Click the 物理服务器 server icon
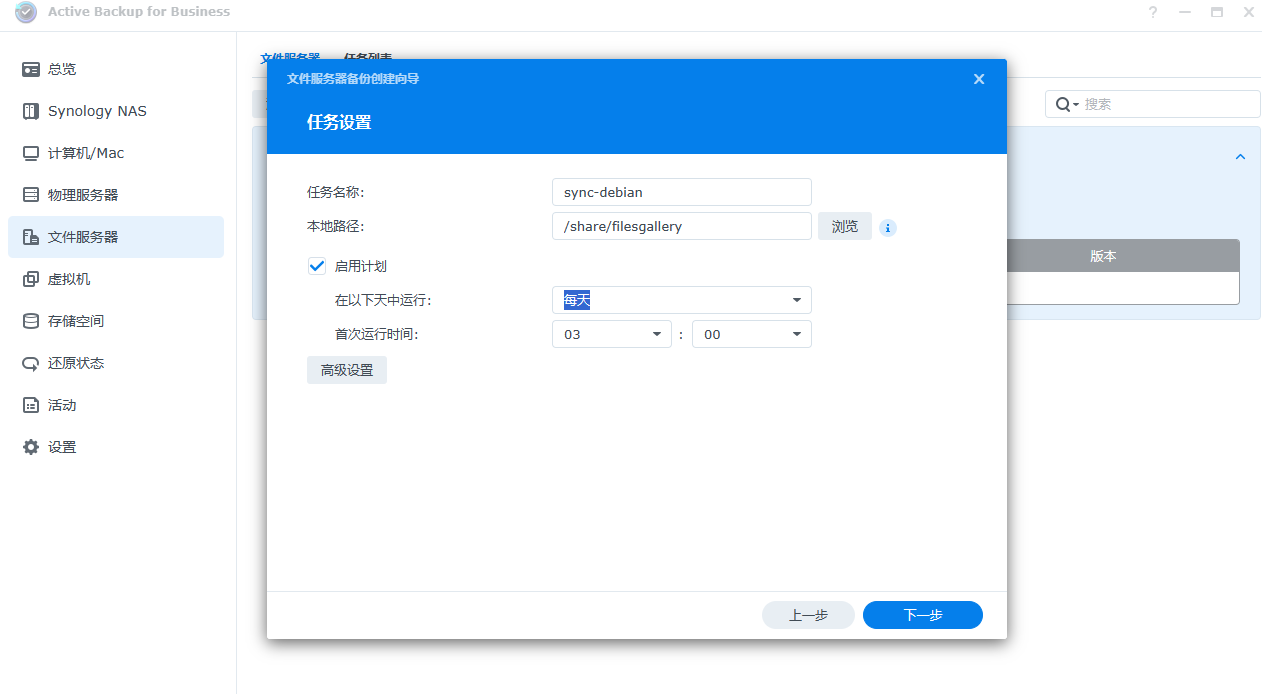The height and width of the screenshot is (694, 1262). coord(31,195)
